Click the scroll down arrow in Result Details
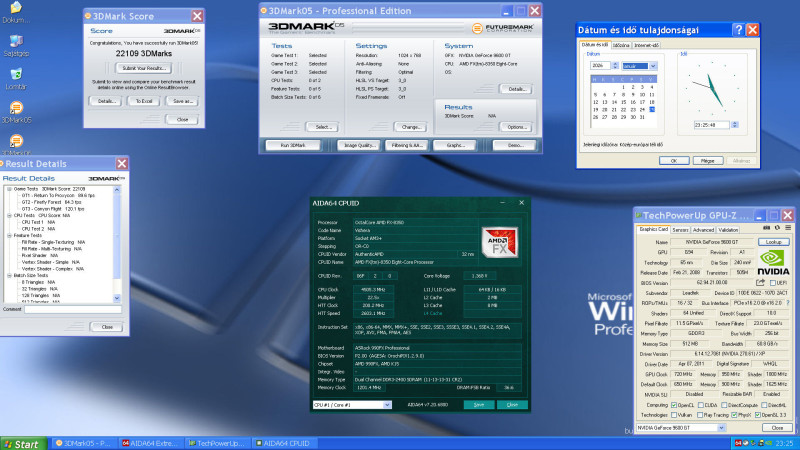The width and height of the screenshot is (800, 450). pos(117,298)
